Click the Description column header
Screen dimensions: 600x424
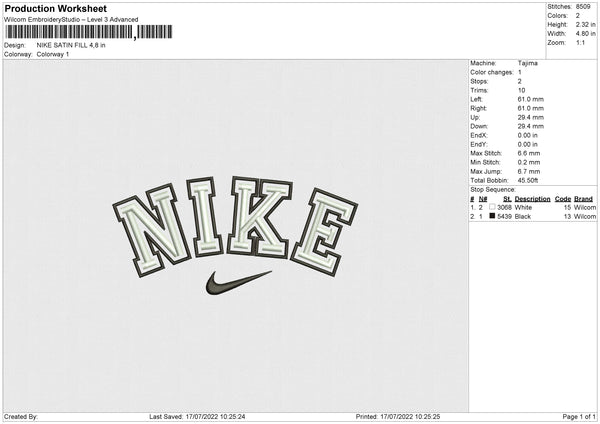[532, 199]
